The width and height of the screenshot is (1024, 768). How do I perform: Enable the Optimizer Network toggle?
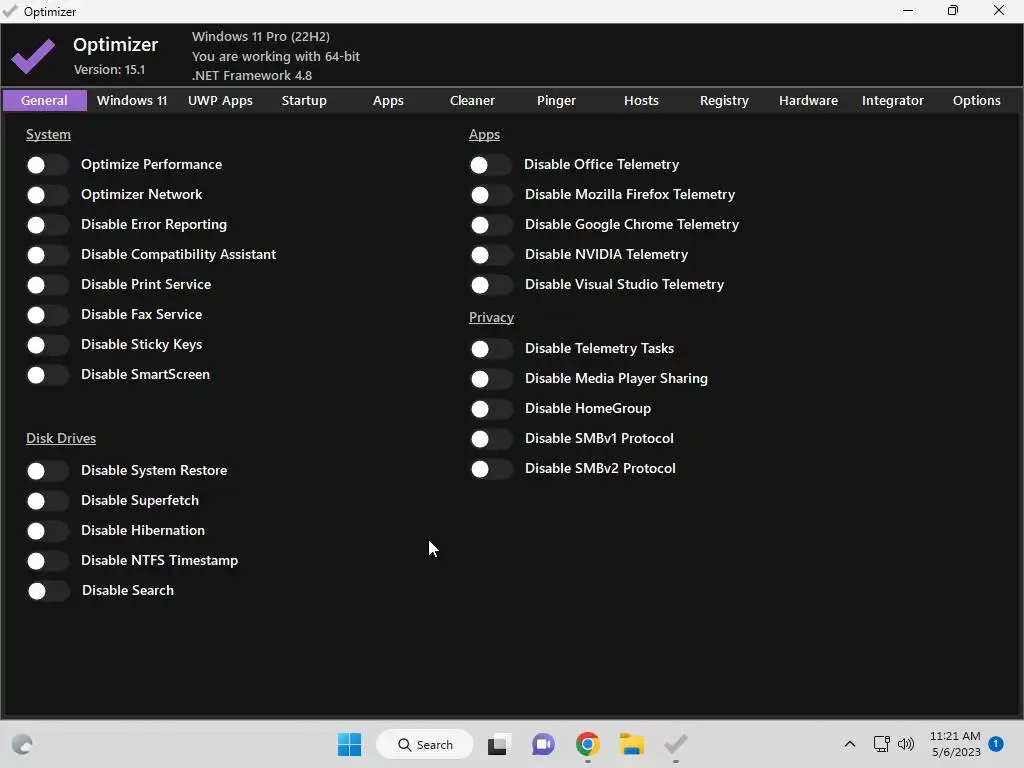[47, 195]
